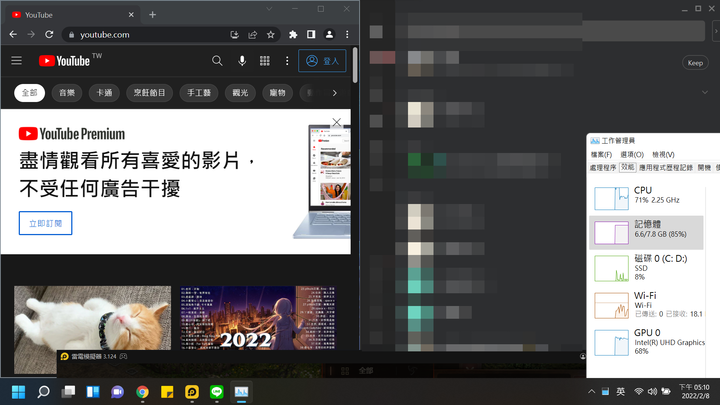The height and width of the screenshot is (405, 720).
Task: Open Chrome install app icon in address bar
Action: coord(235,34)
